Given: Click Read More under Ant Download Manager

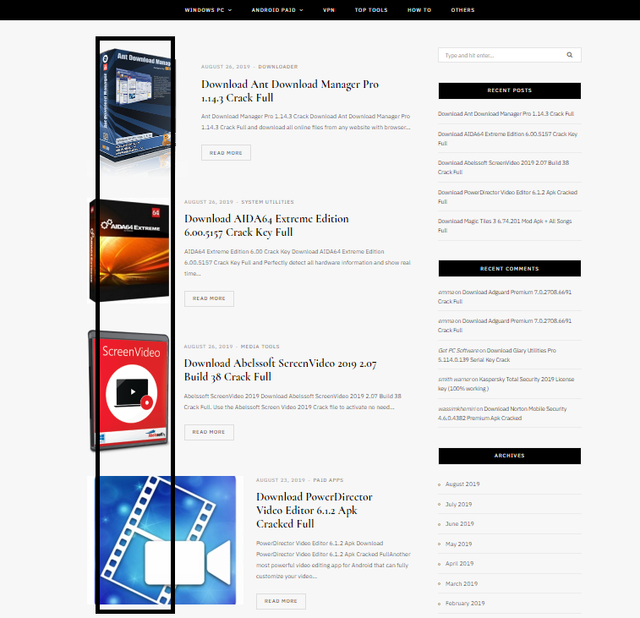Looking at the screenshot, I should pos(226,153).
